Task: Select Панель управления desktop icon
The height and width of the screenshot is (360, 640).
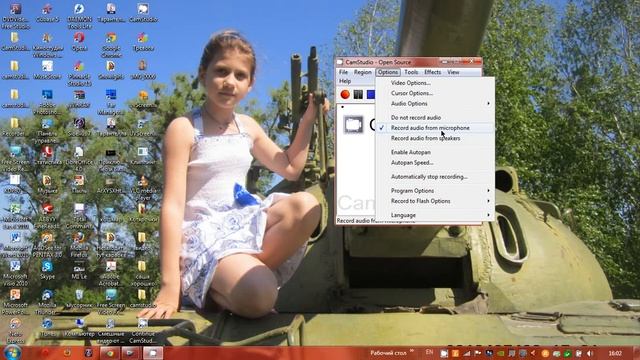Action: pos(47,130)
